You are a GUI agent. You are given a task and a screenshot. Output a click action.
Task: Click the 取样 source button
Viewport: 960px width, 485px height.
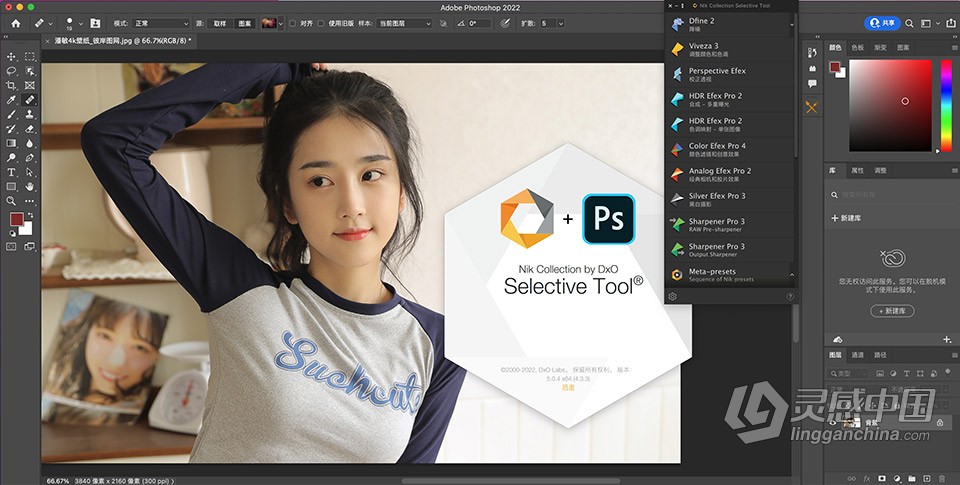[220, 23]
